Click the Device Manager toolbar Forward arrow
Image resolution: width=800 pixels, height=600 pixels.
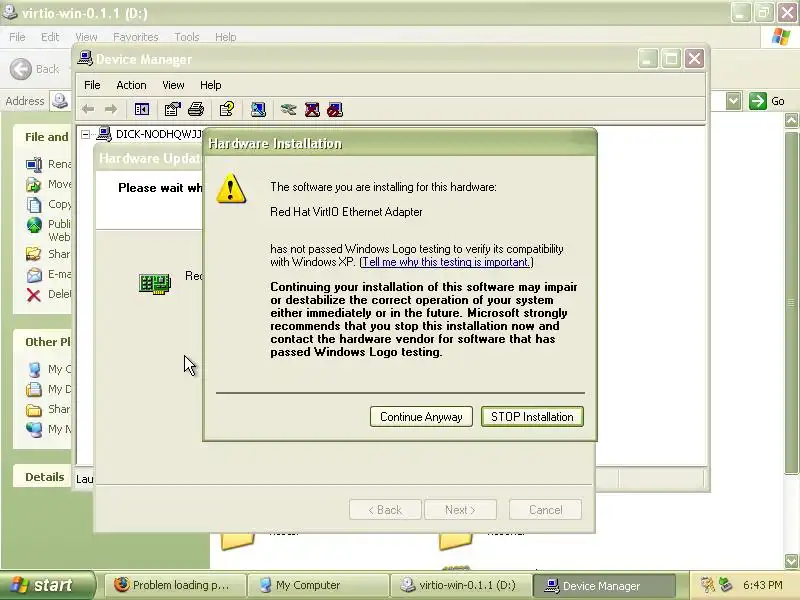(111, 109)
